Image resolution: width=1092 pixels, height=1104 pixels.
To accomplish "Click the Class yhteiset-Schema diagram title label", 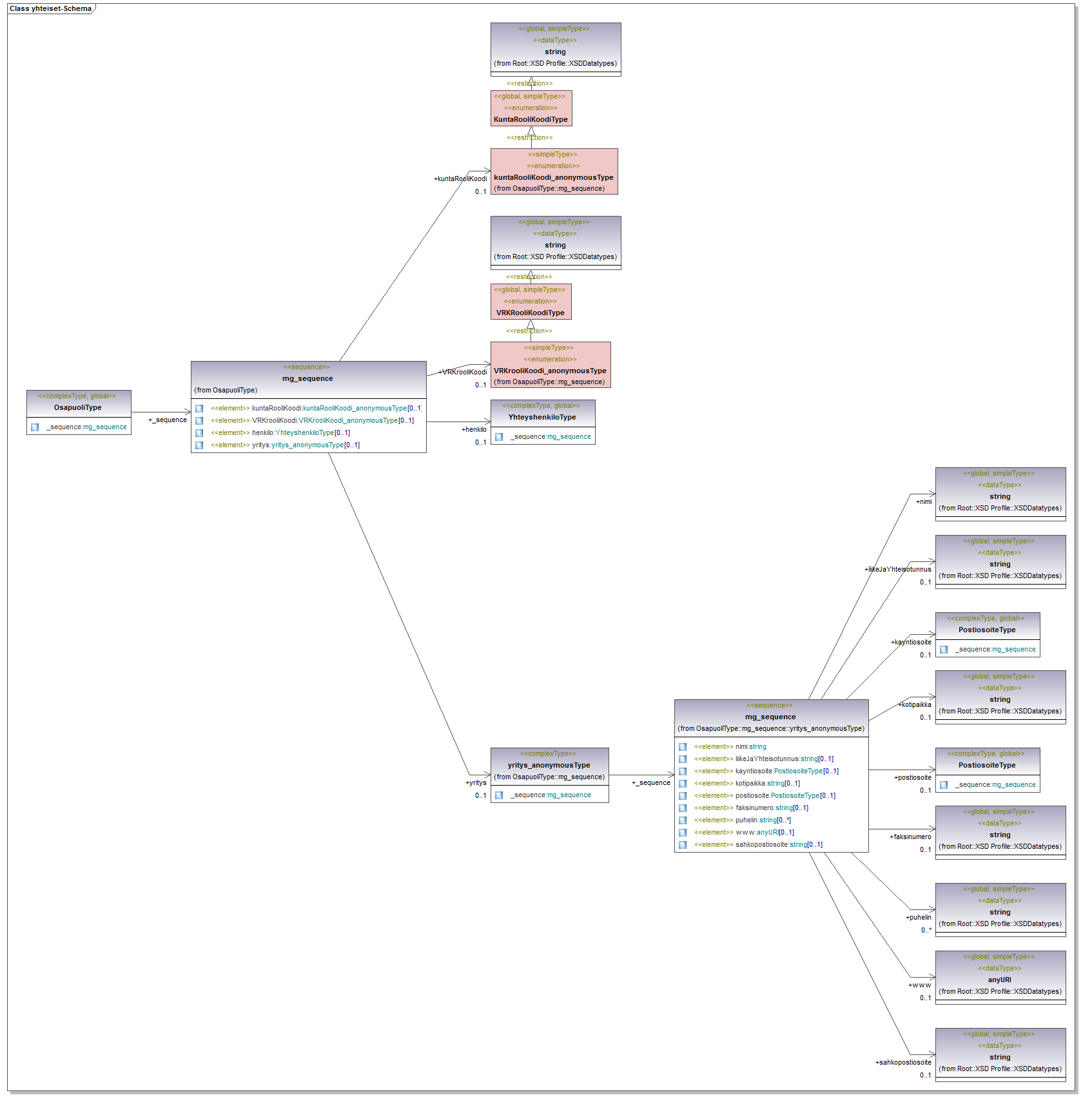I will click(50, 9).
